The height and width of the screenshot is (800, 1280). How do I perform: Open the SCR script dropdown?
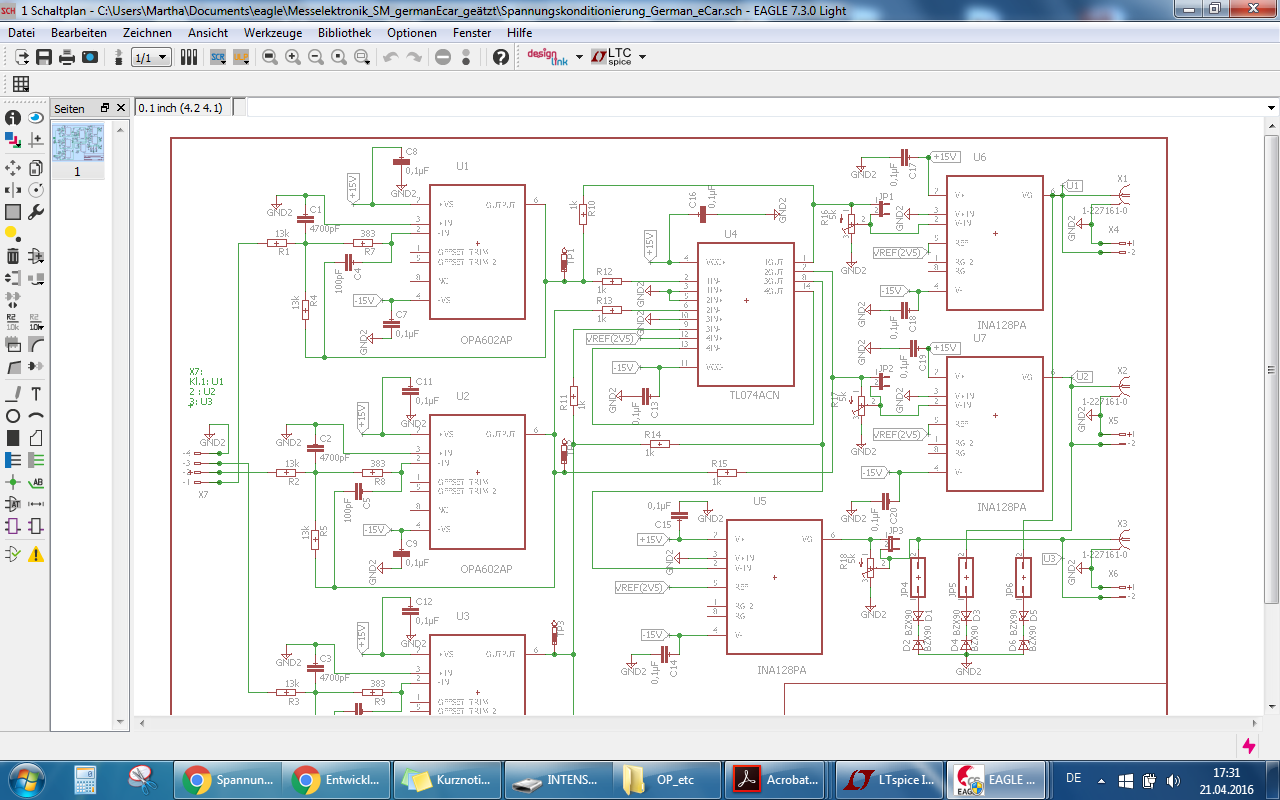pos(218,57)
